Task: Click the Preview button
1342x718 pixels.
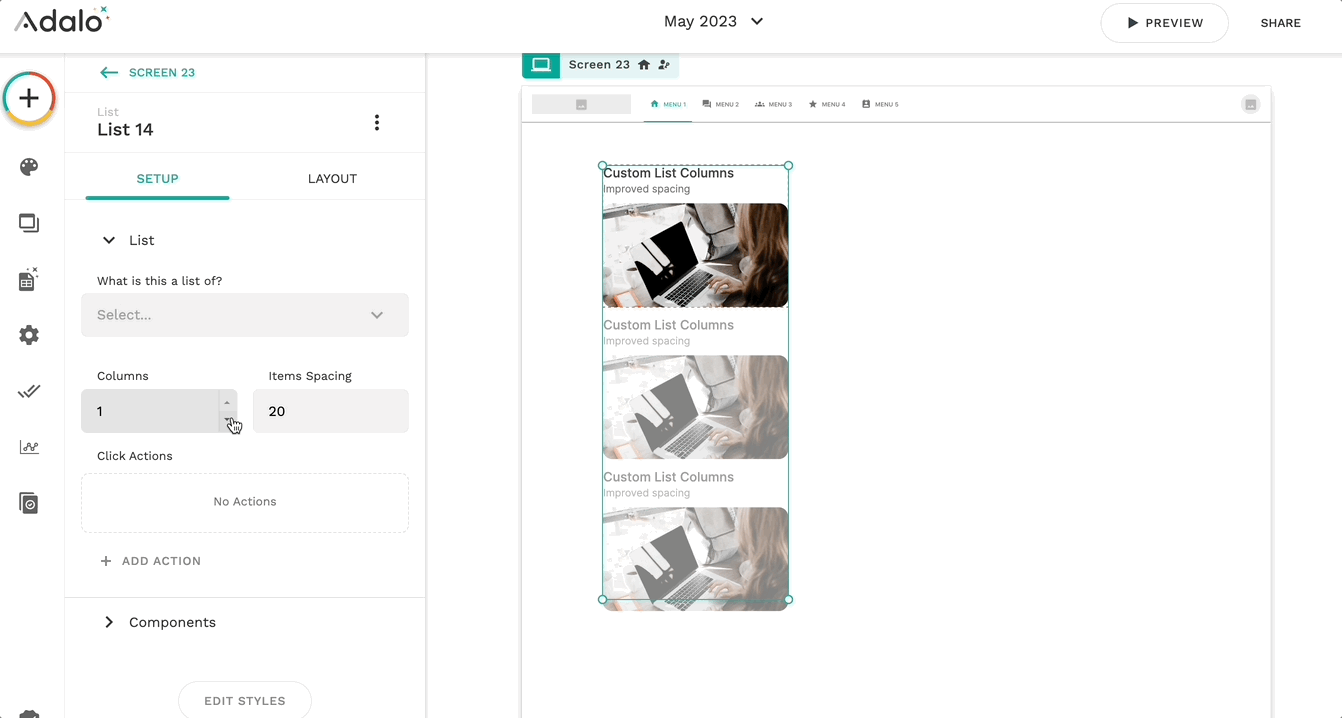Action: click(x=1164, y=23)
